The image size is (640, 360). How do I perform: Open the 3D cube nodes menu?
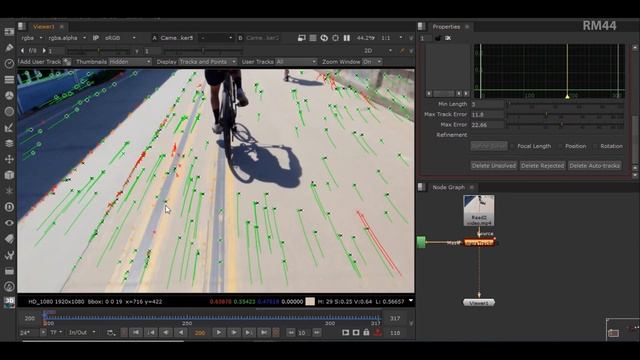point(9,175)
